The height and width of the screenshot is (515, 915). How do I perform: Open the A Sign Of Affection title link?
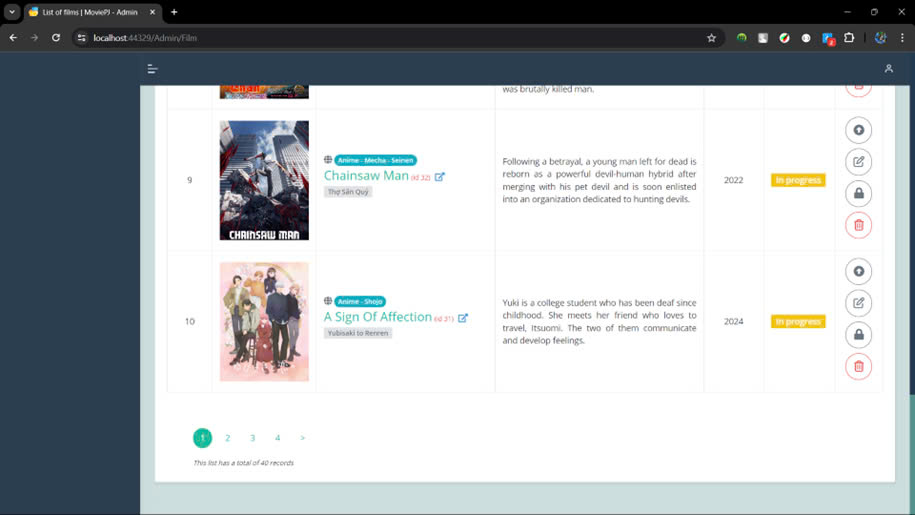pos(378,317)
